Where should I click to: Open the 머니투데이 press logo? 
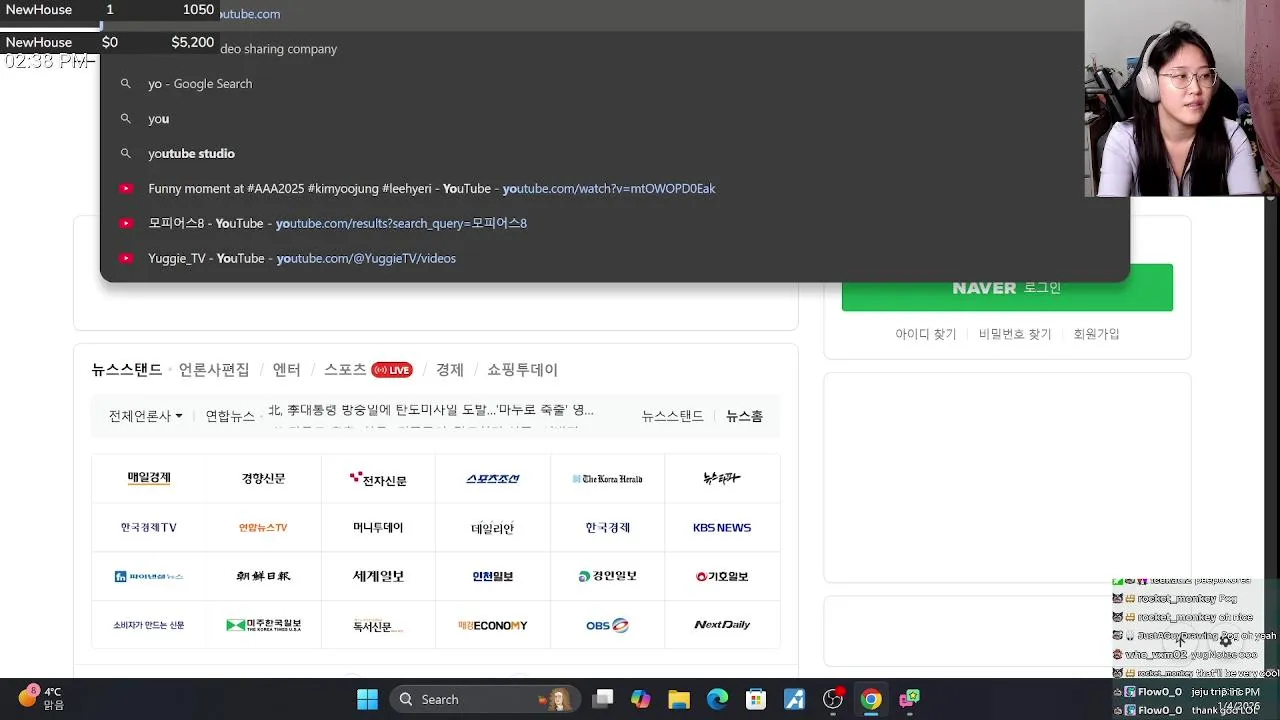tap(378, 527)
